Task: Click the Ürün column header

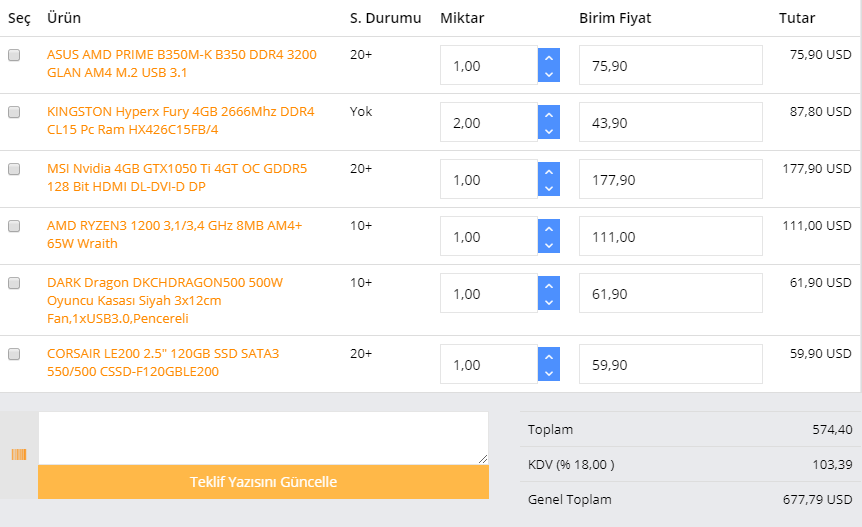Action: point(64,18)
